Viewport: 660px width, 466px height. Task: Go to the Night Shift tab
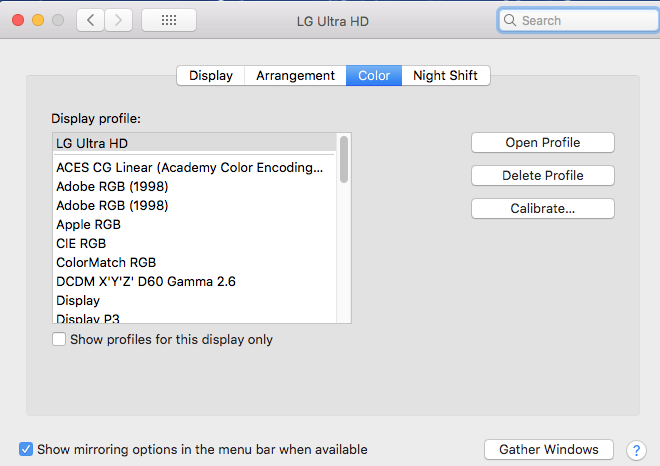(x=445, y=75)
